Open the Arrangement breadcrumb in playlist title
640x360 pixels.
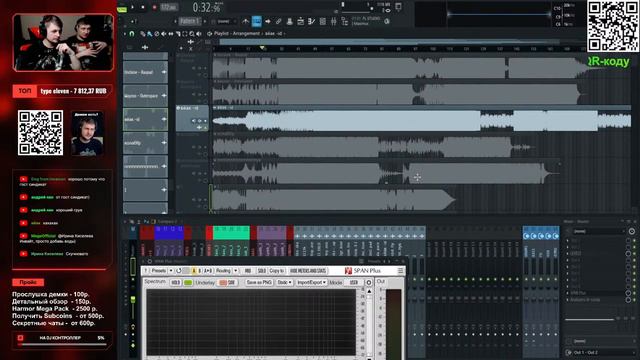click(247, 34)
